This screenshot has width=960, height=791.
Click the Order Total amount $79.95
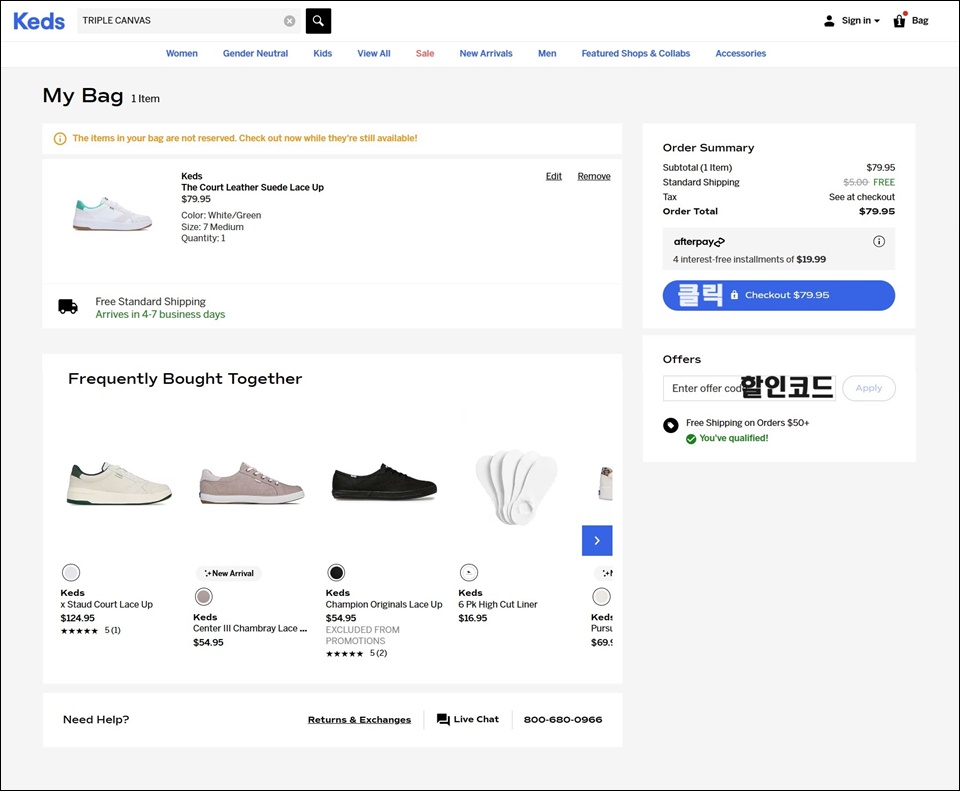[877, 211]
